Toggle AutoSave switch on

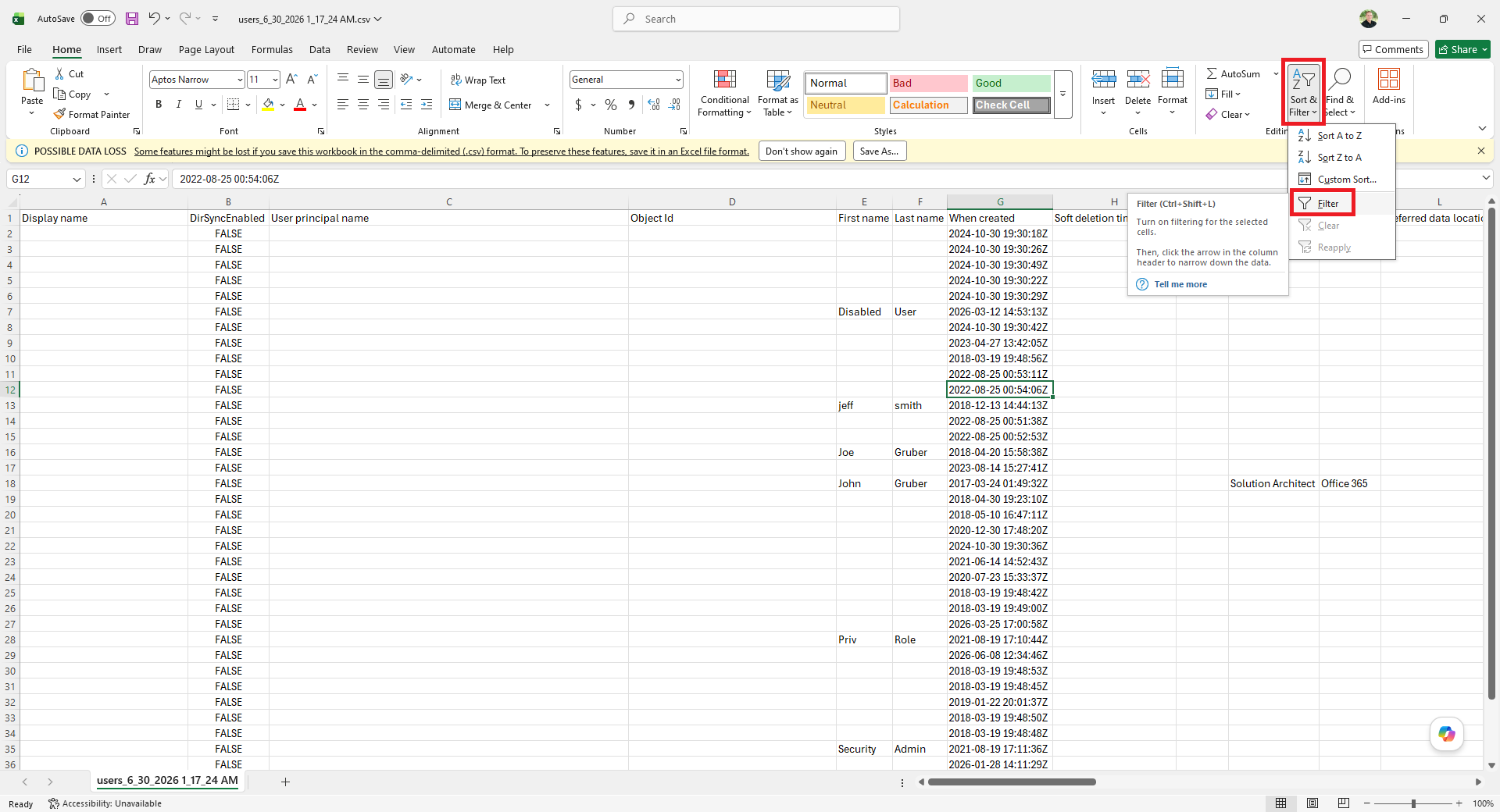98,19
